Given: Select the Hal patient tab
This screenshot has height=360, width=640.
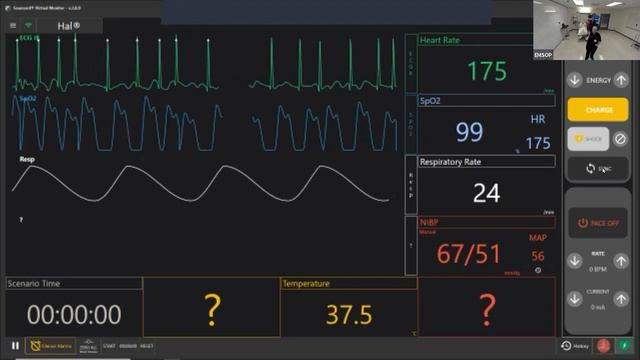Looking at the screenshot, I should coord(69,26).
